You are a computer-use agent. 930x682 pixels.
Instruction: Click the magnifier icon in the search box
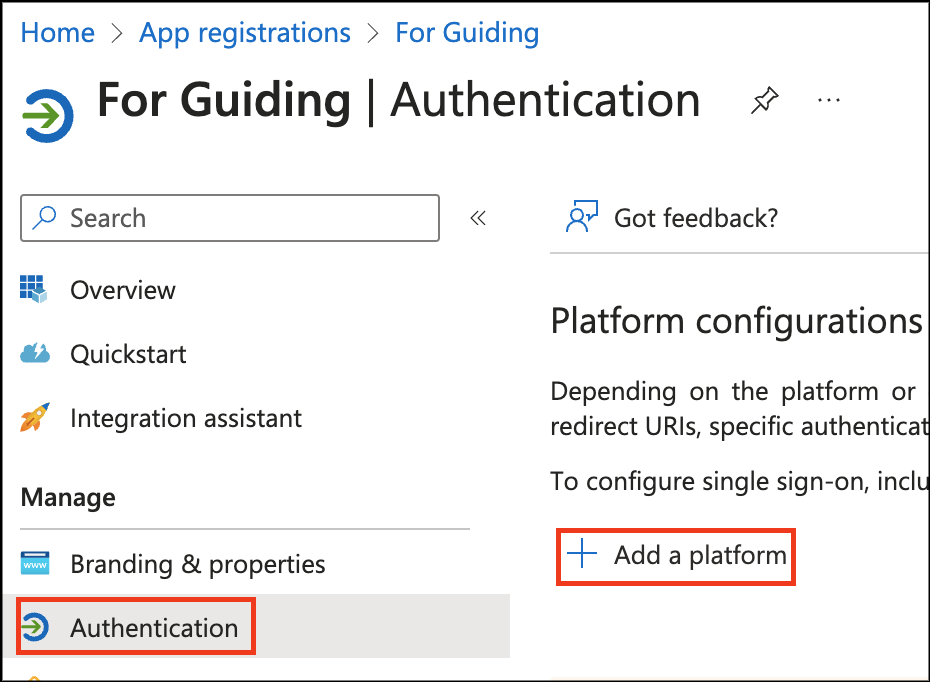(x=45, y=217)
